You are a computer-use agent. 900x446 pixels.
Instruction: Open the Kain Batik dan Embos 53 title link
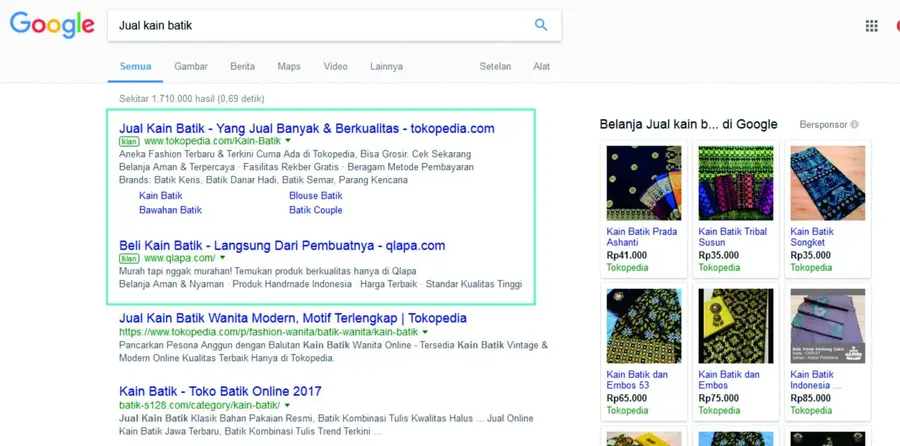(x=637, y=380)
